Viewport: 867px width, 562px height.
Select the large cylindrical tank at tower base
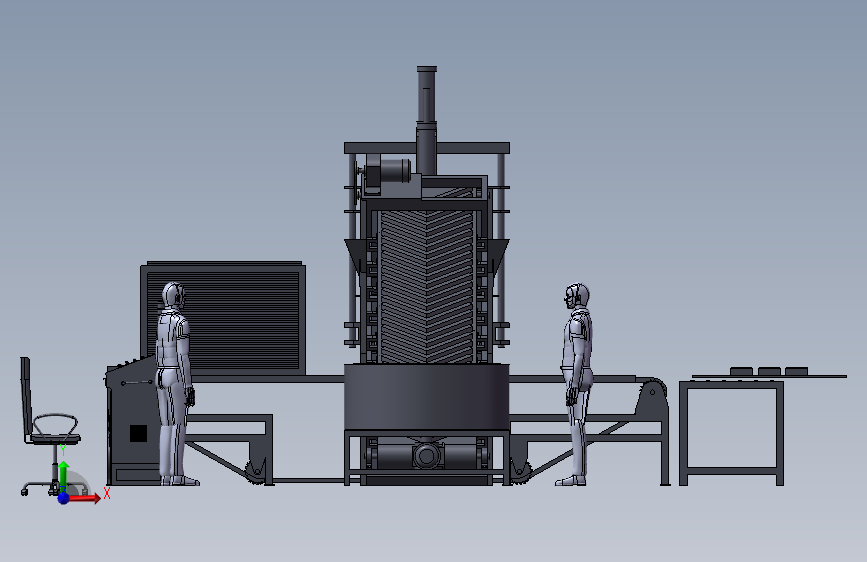click(426, 397)
